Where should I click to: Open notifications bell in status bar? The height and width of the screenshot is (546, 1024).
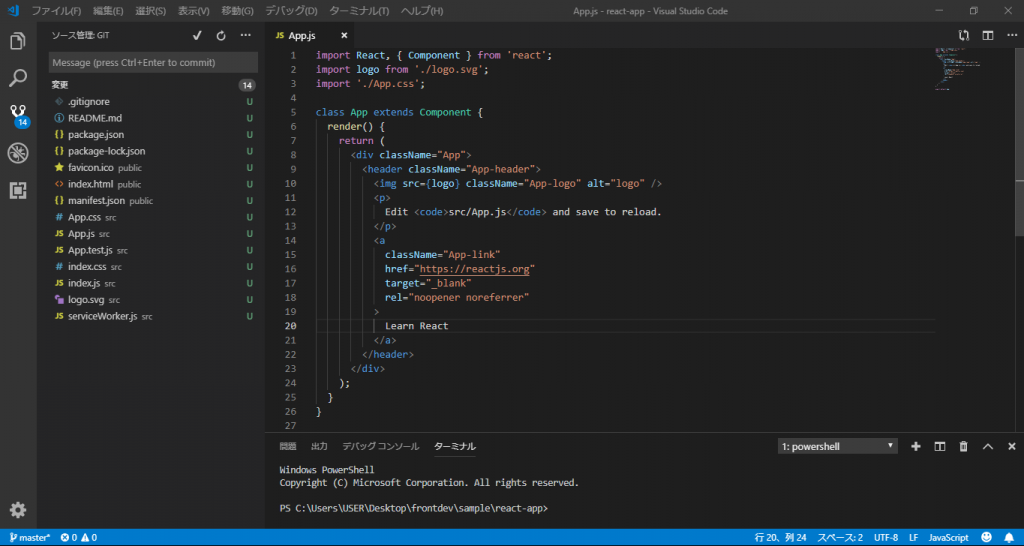pos(1009,538)
